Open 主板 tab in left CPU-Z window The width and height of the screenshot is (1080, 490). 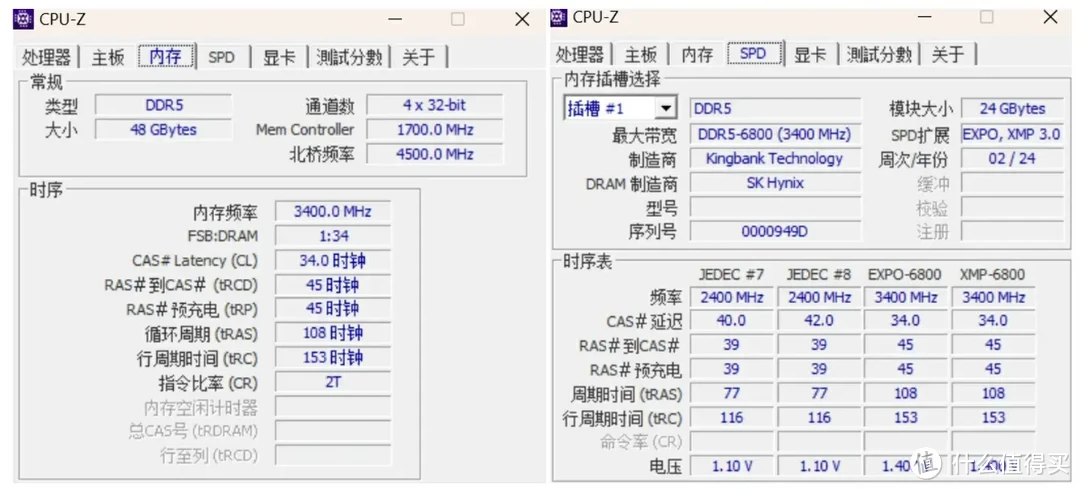(108, 57)
